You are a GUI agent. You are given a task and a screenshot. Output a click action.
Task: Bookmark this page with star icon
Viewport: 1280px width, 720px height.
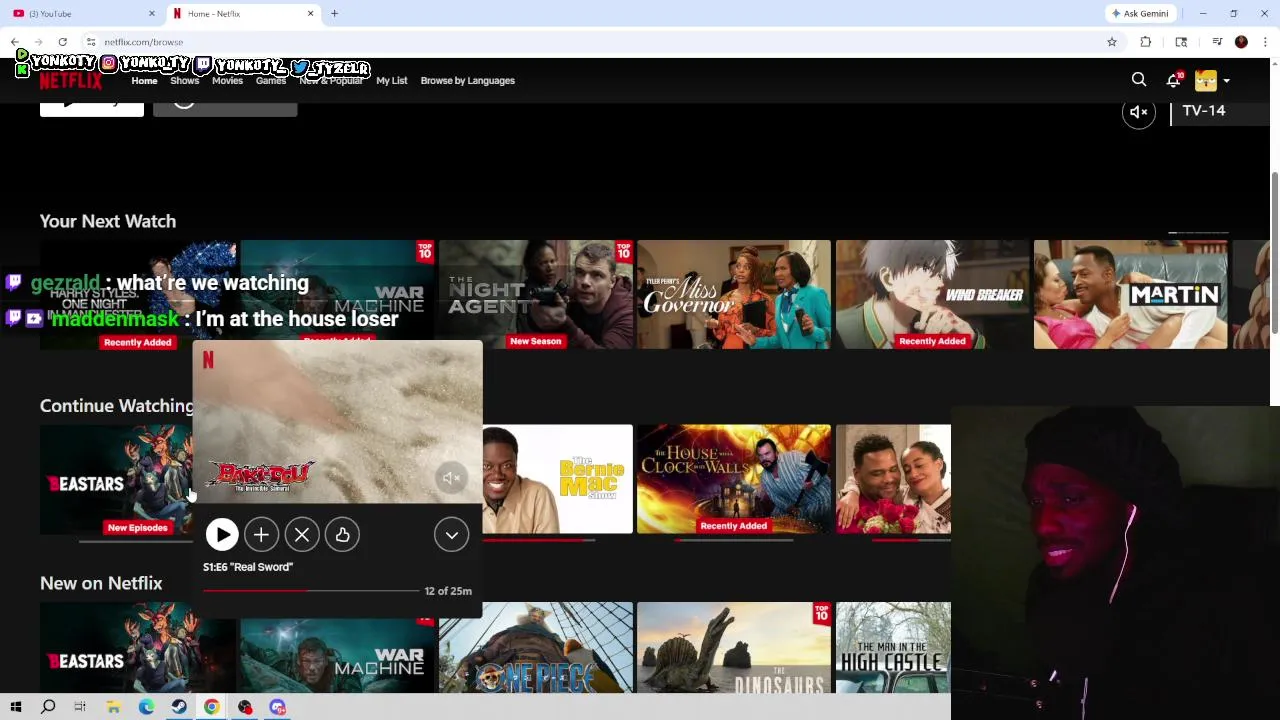[1111, 42]
